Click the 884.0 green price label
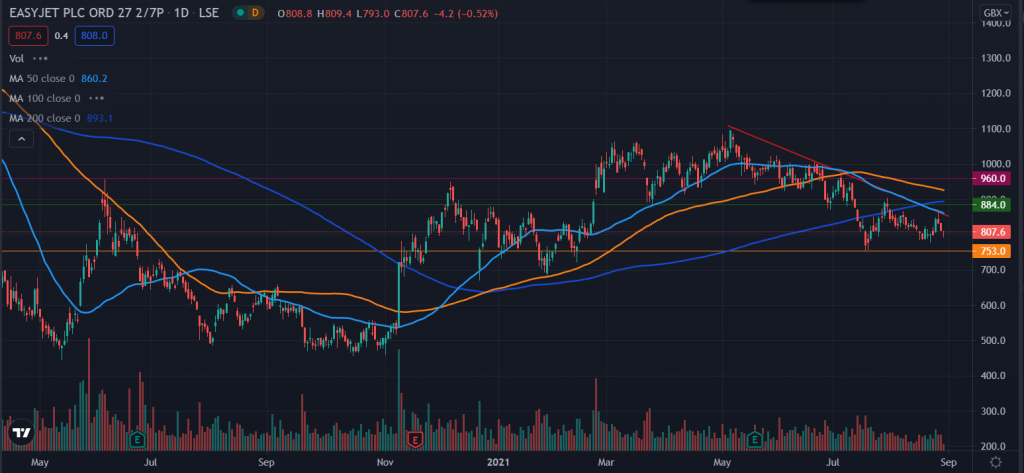The height and width of the screenshot is (473, 1024). click(991, 205)
